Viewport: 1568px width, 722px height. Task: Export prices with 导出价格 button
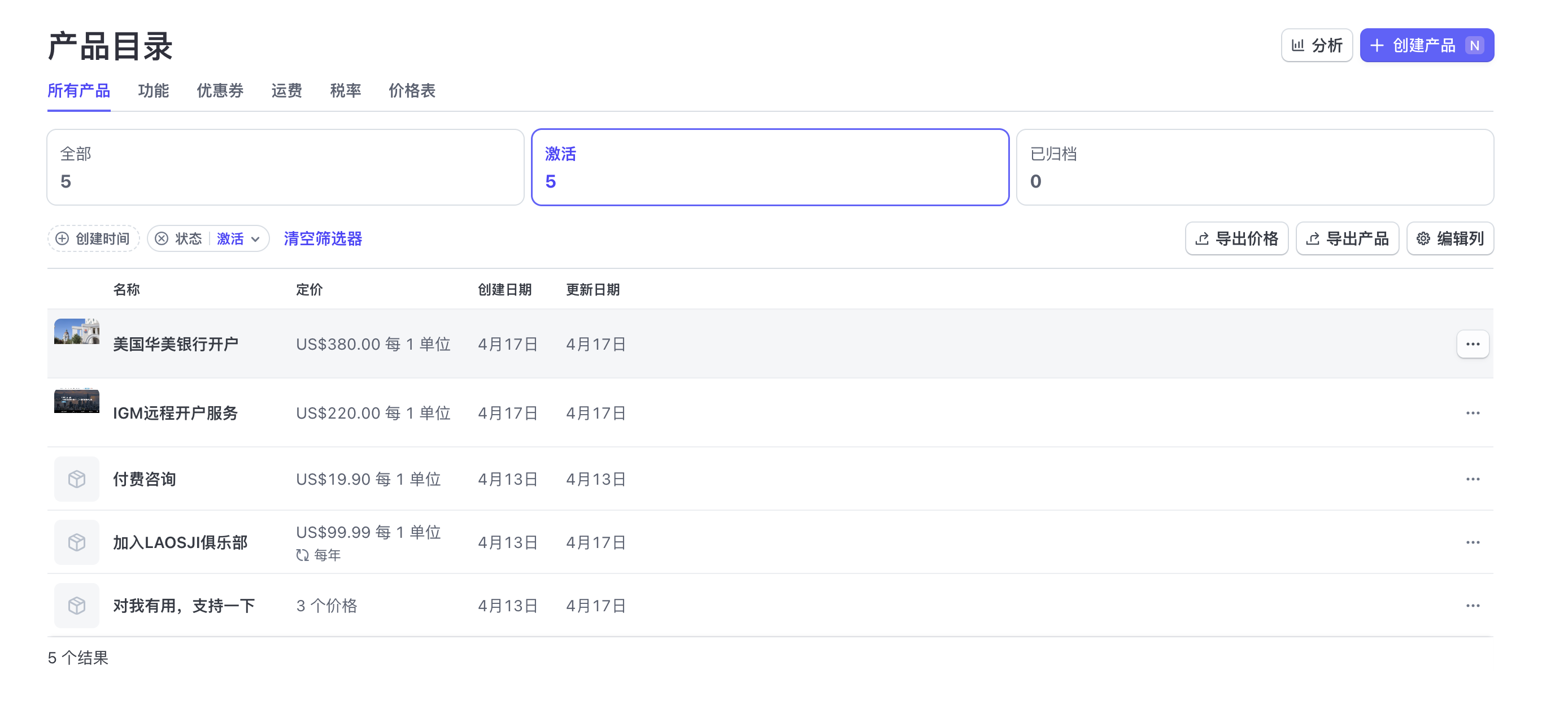pos(1236,238)
